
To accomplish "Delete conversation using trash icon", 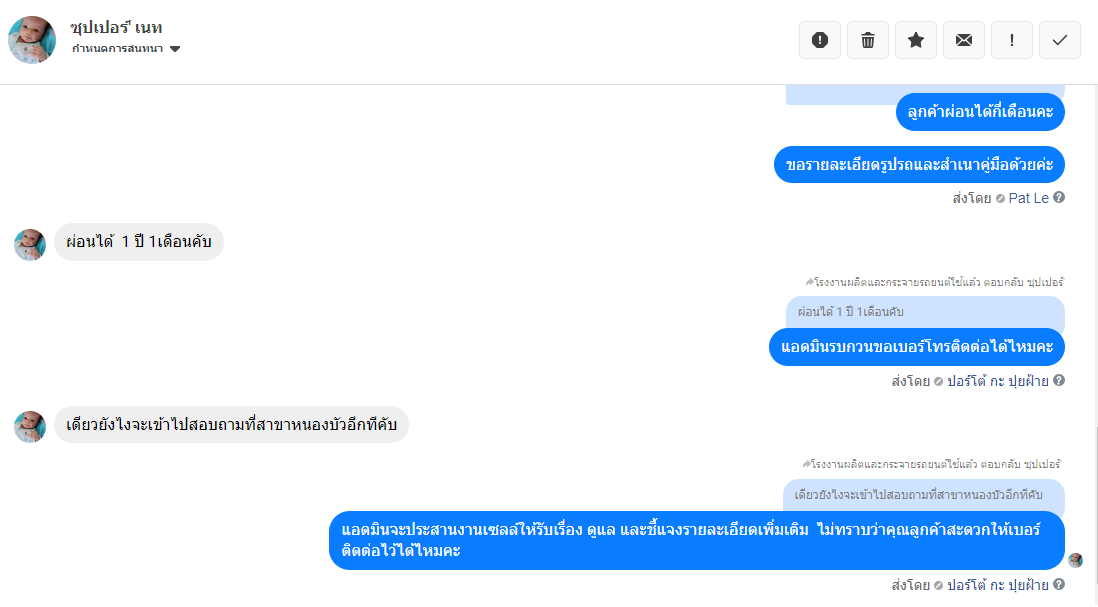I will click(x=868, y=40).
